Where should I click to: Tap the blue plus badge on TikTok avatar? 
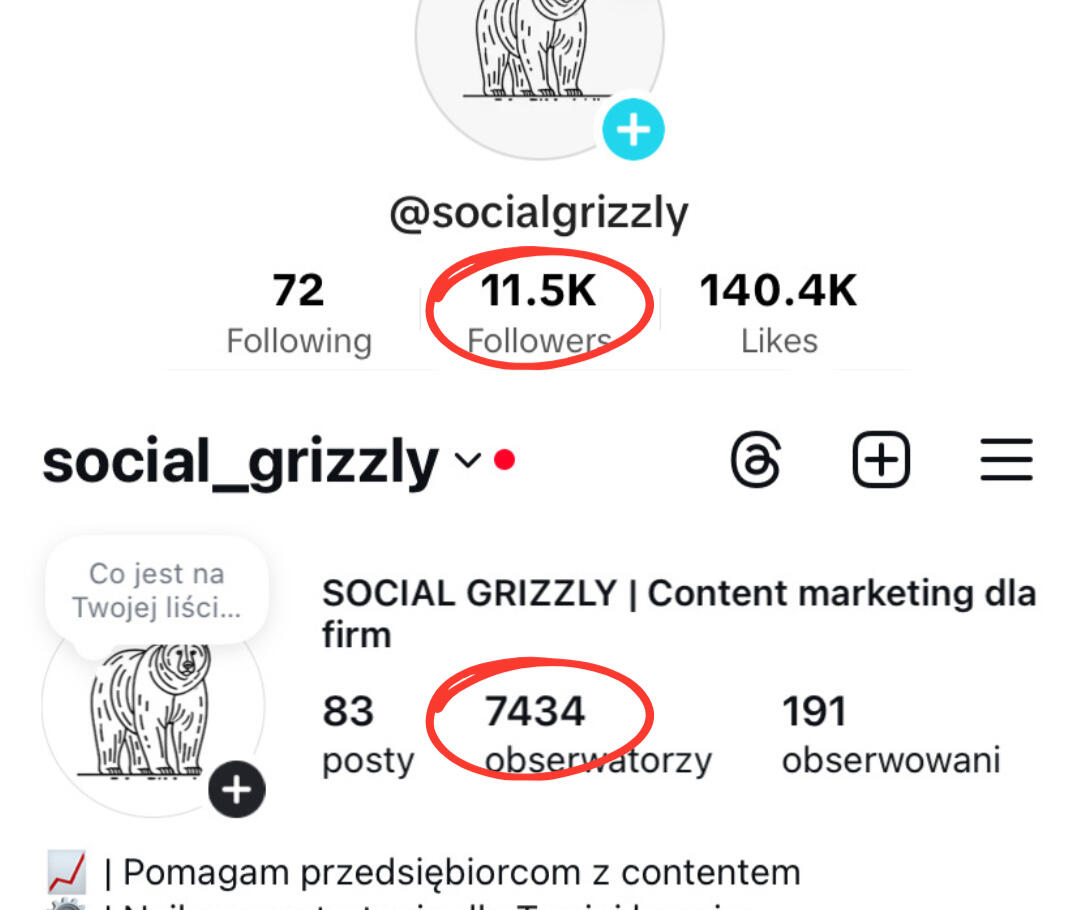point(633,130)
